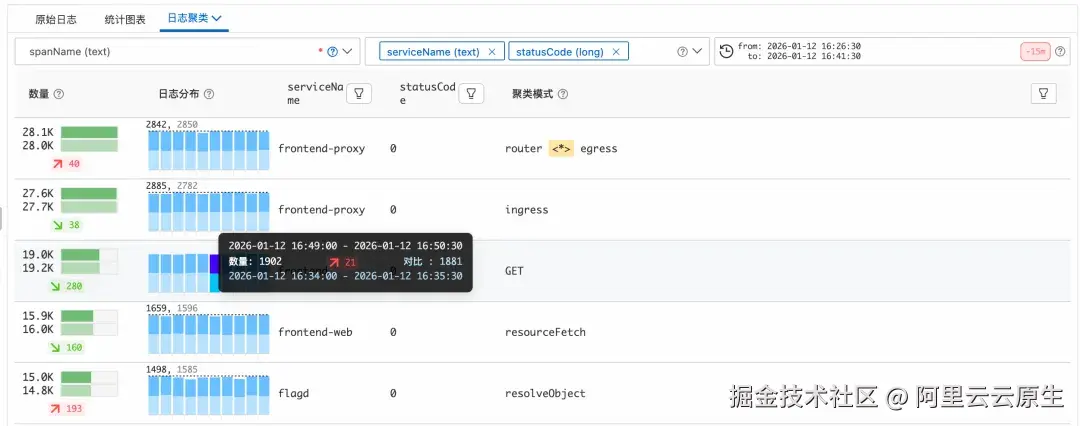Screen dimensions: 1080x426
Task: Click frontend-proxy in the router egress row
Action: coord(322,148)
